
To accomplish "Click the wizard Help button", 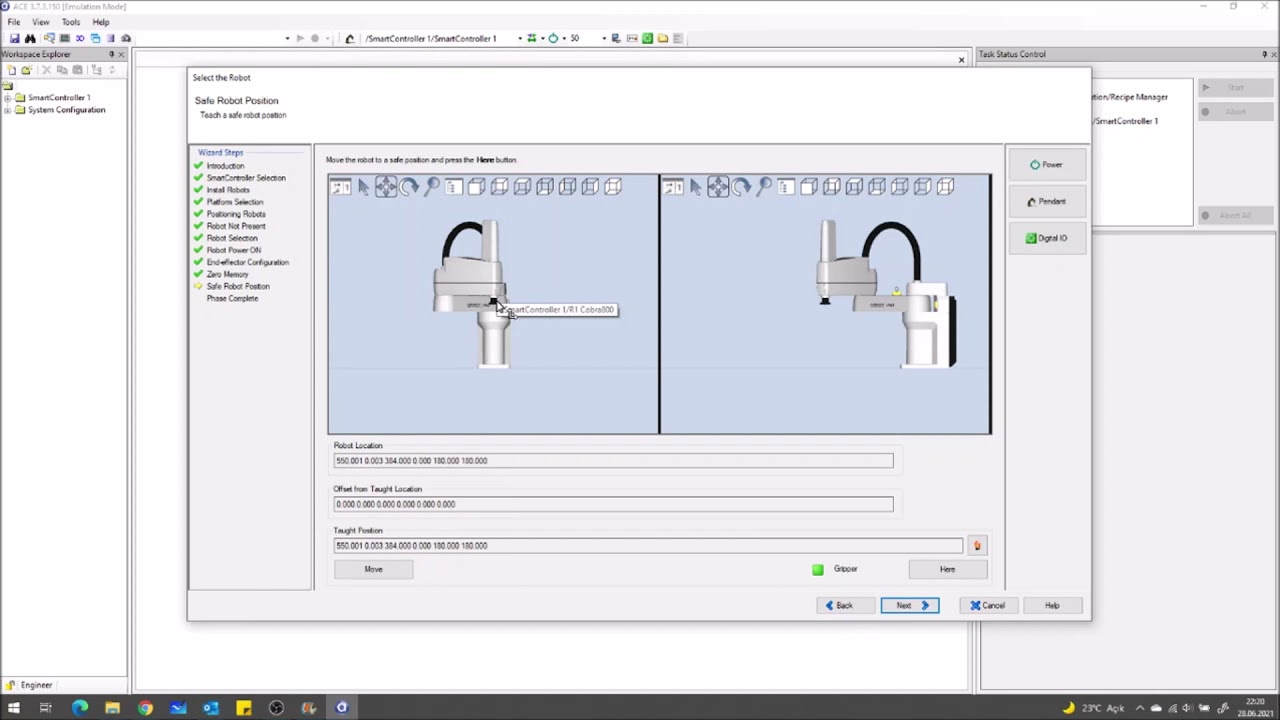I will pos(1052,605).
